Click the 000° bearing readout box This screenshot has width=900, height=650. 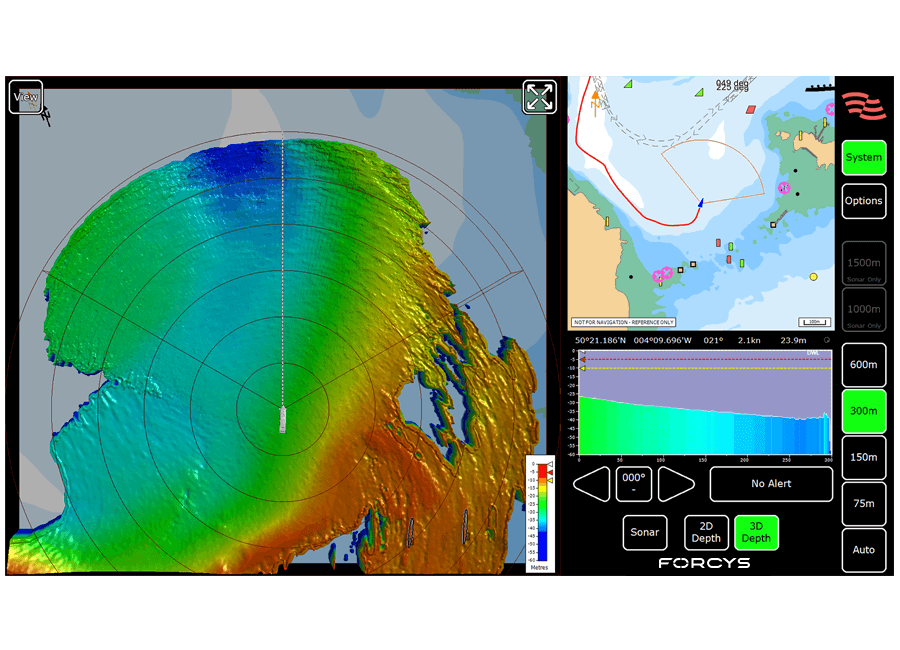634,484
